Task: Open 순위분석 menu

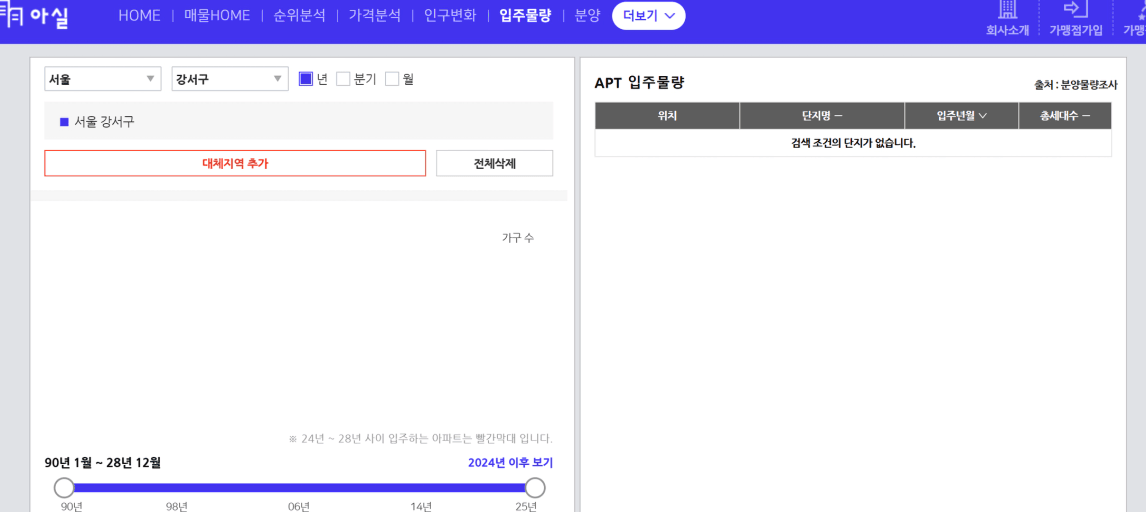Action: [x=300, y=15]
